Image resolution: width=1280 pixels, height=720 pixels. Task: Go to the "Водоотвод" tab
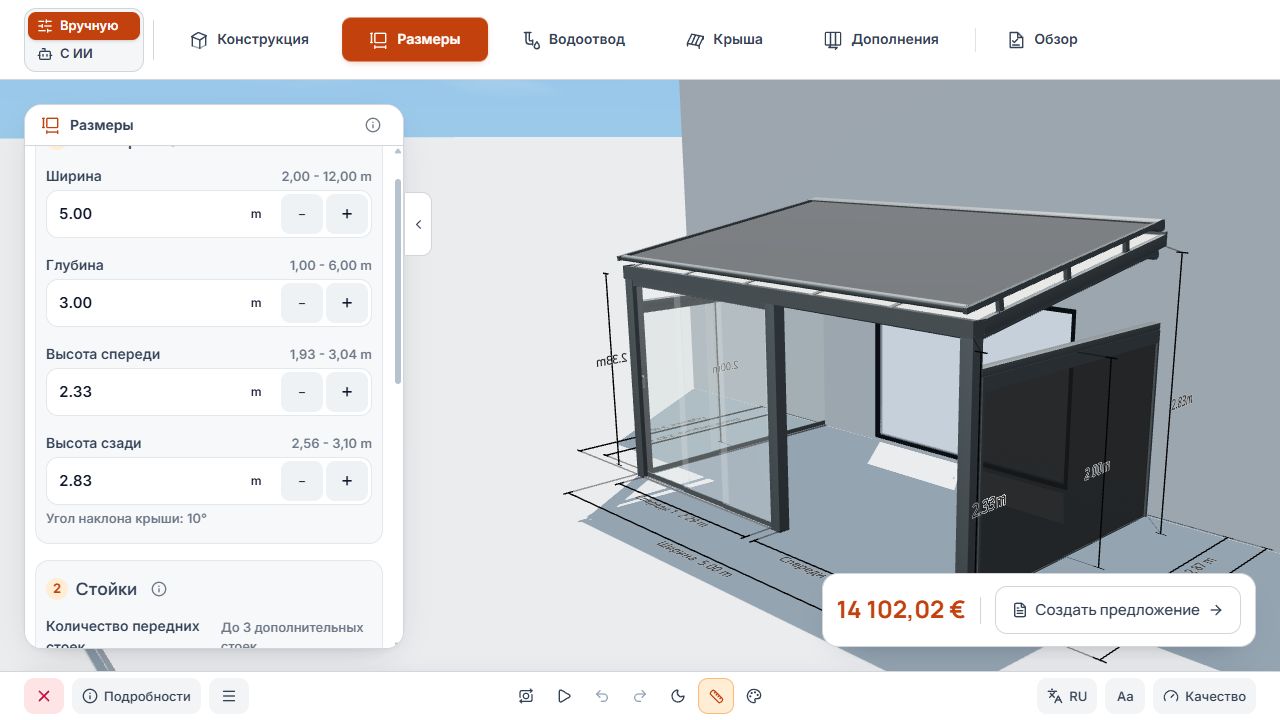tap(575, 40)
